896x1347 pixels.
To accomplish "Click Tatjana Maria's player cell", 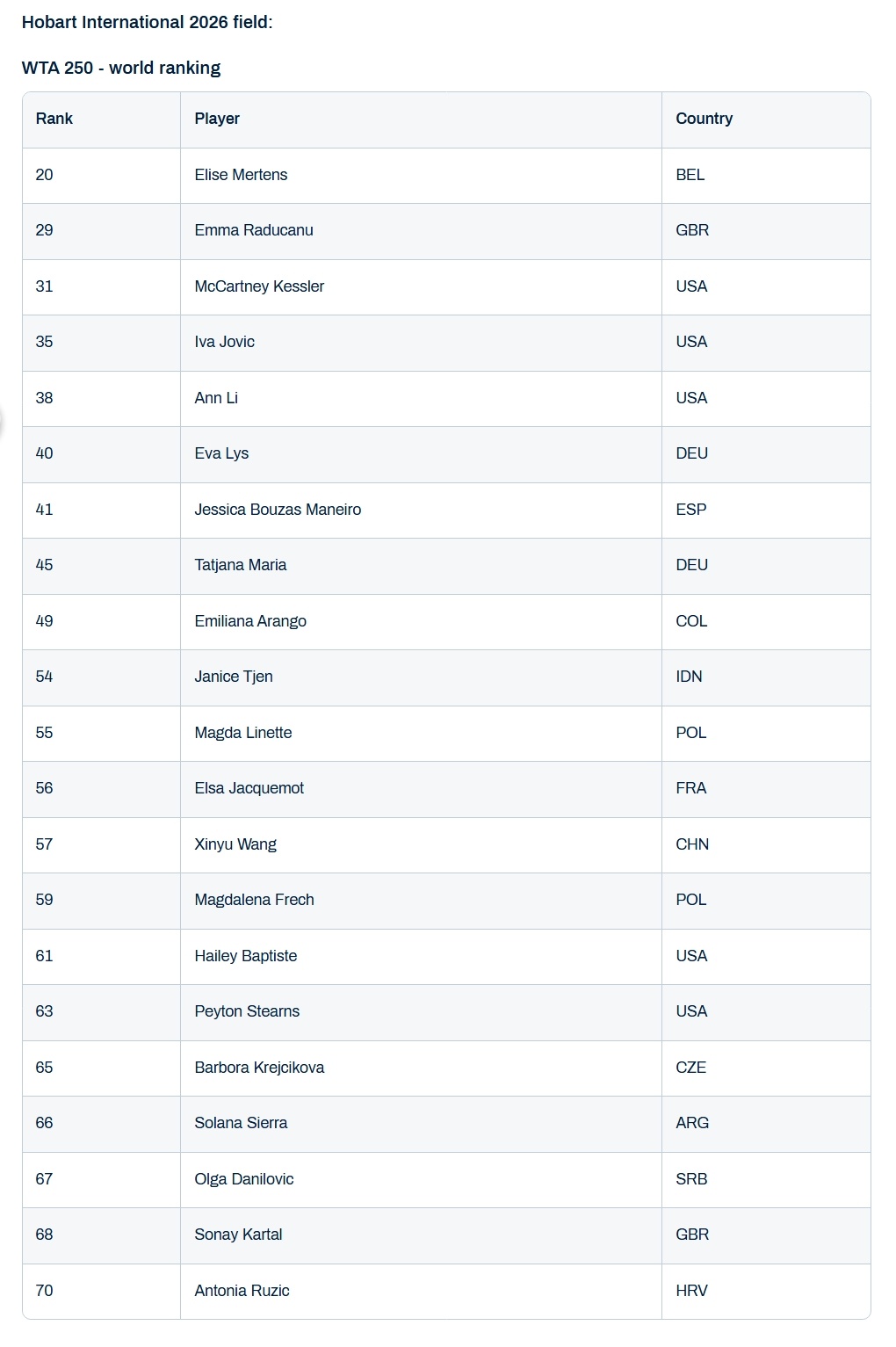I will point(241,565).
